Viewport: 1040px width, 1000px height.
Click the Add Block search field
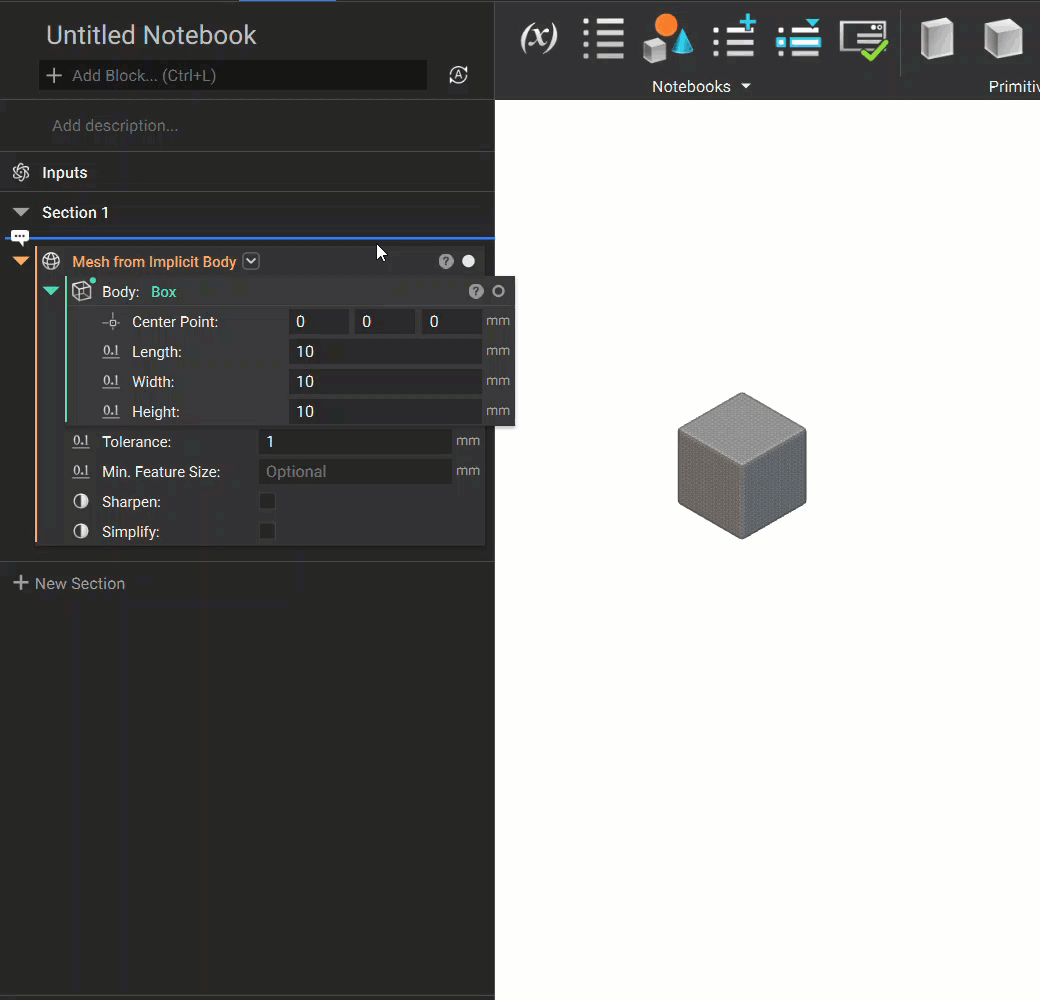click(x=233, y=75)
